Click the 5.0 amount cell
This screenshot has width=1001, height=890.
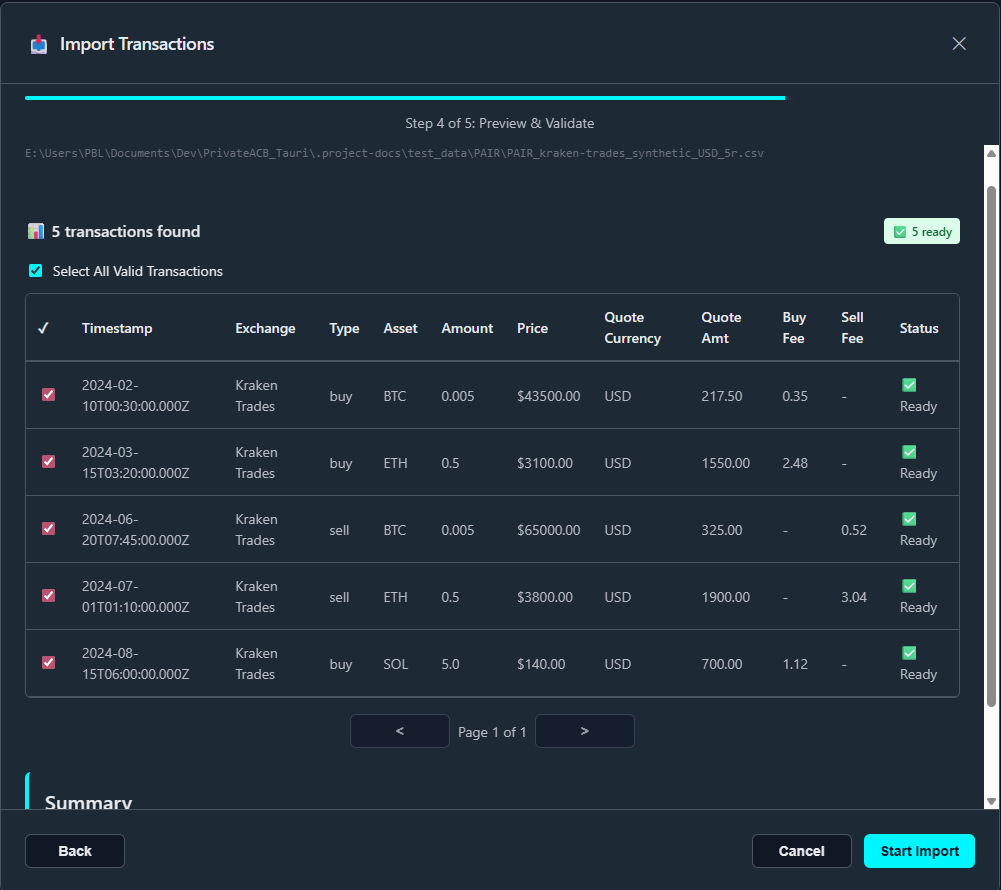point(450,664)
